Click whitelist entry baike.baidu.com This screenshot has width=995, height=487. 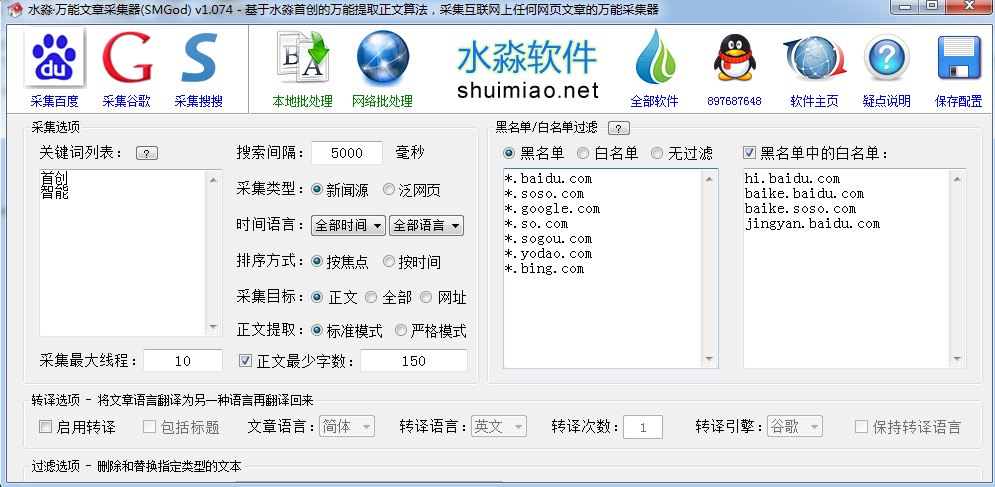pyautogui.click(x=804, y=194)
